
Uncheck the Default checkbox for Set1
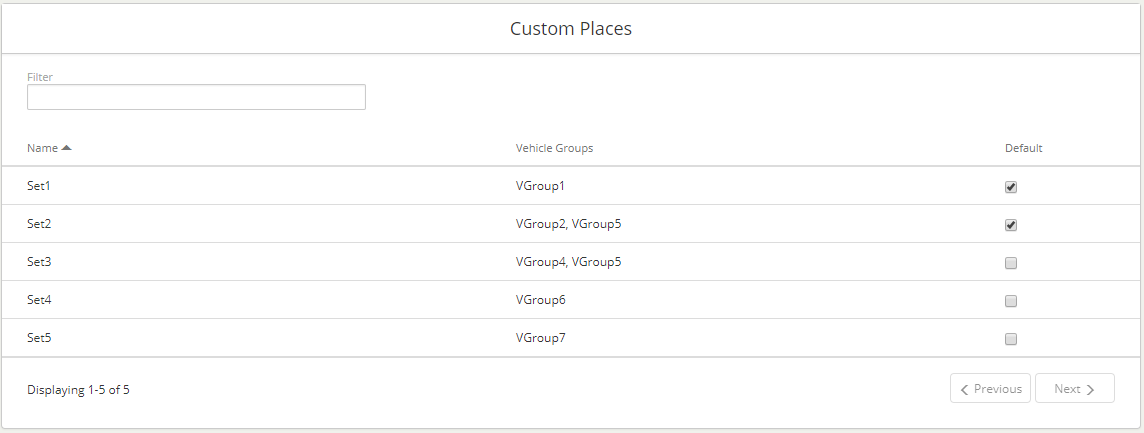(x=1010, y=187)
